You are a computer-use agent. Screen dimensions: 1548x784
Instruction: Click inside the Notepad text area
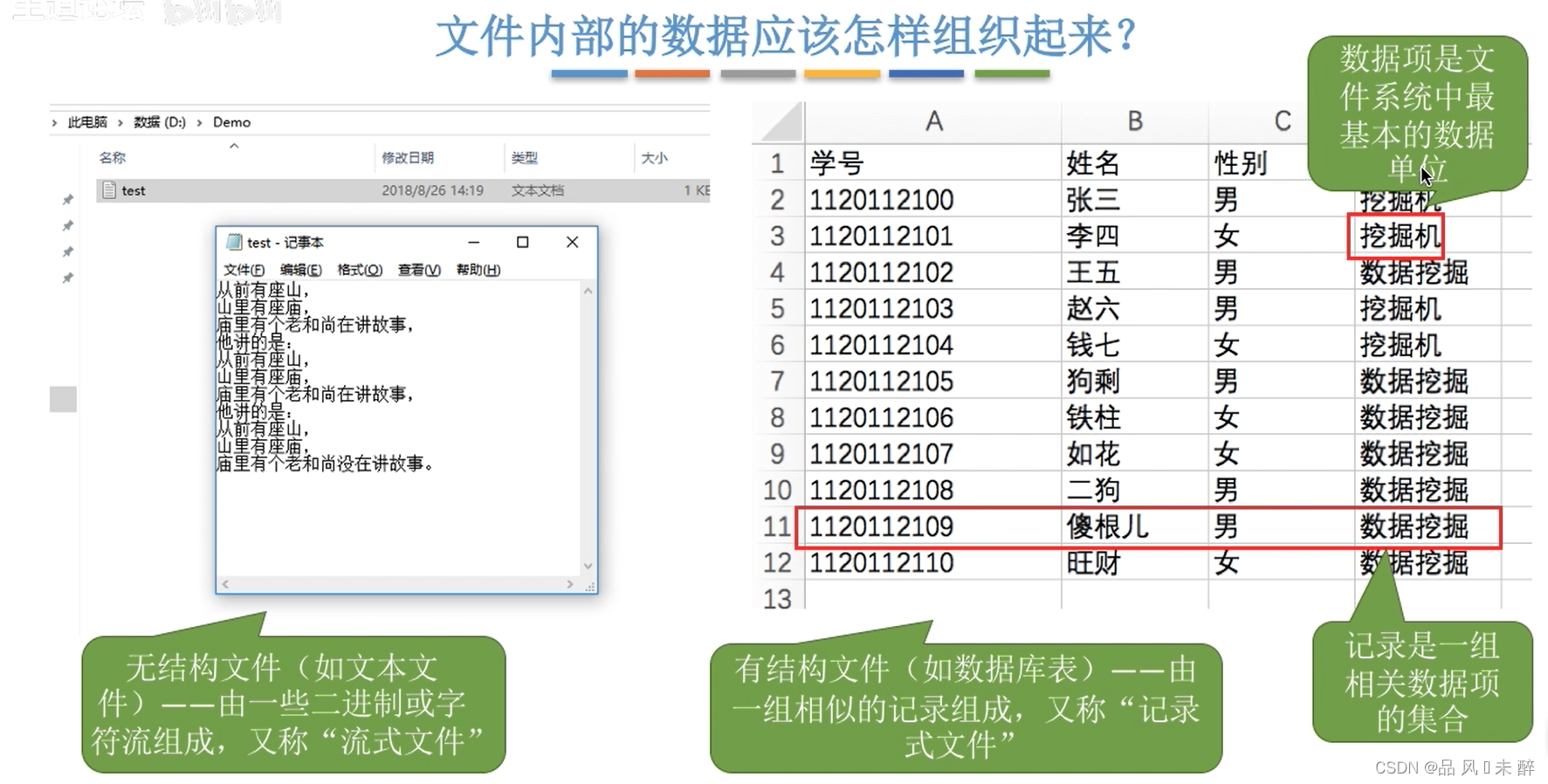click(x=399, y=428)
